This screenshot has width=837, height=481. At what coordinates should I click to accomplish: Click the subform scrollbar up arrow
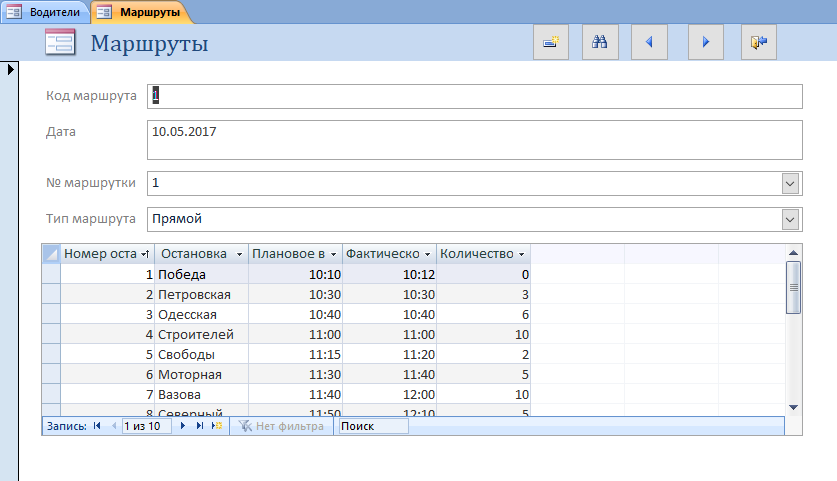(x=793, y=253)
